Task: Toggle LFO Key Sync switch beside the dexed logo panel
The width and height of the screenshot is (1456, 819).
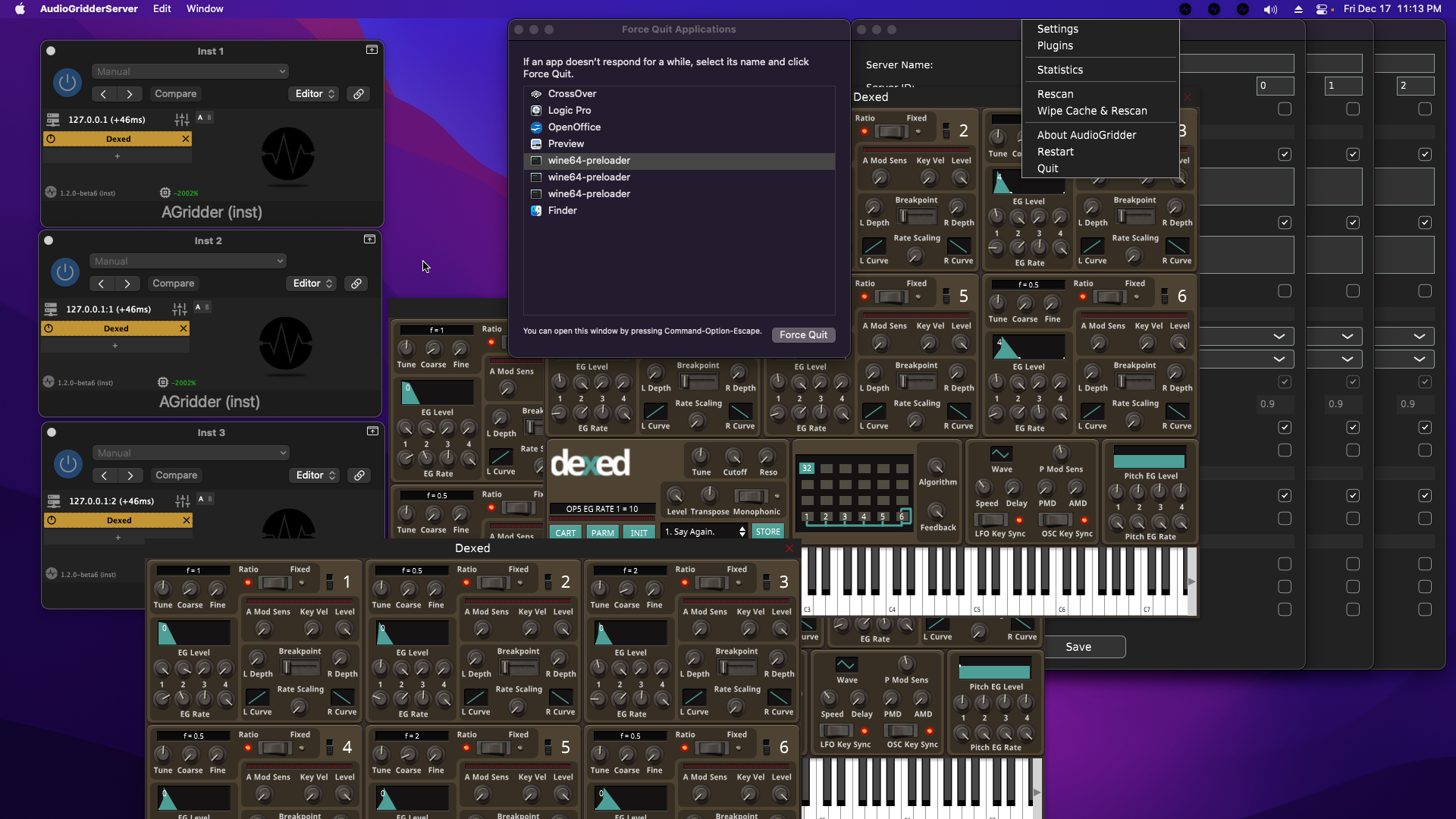Action: pos(990,519)
